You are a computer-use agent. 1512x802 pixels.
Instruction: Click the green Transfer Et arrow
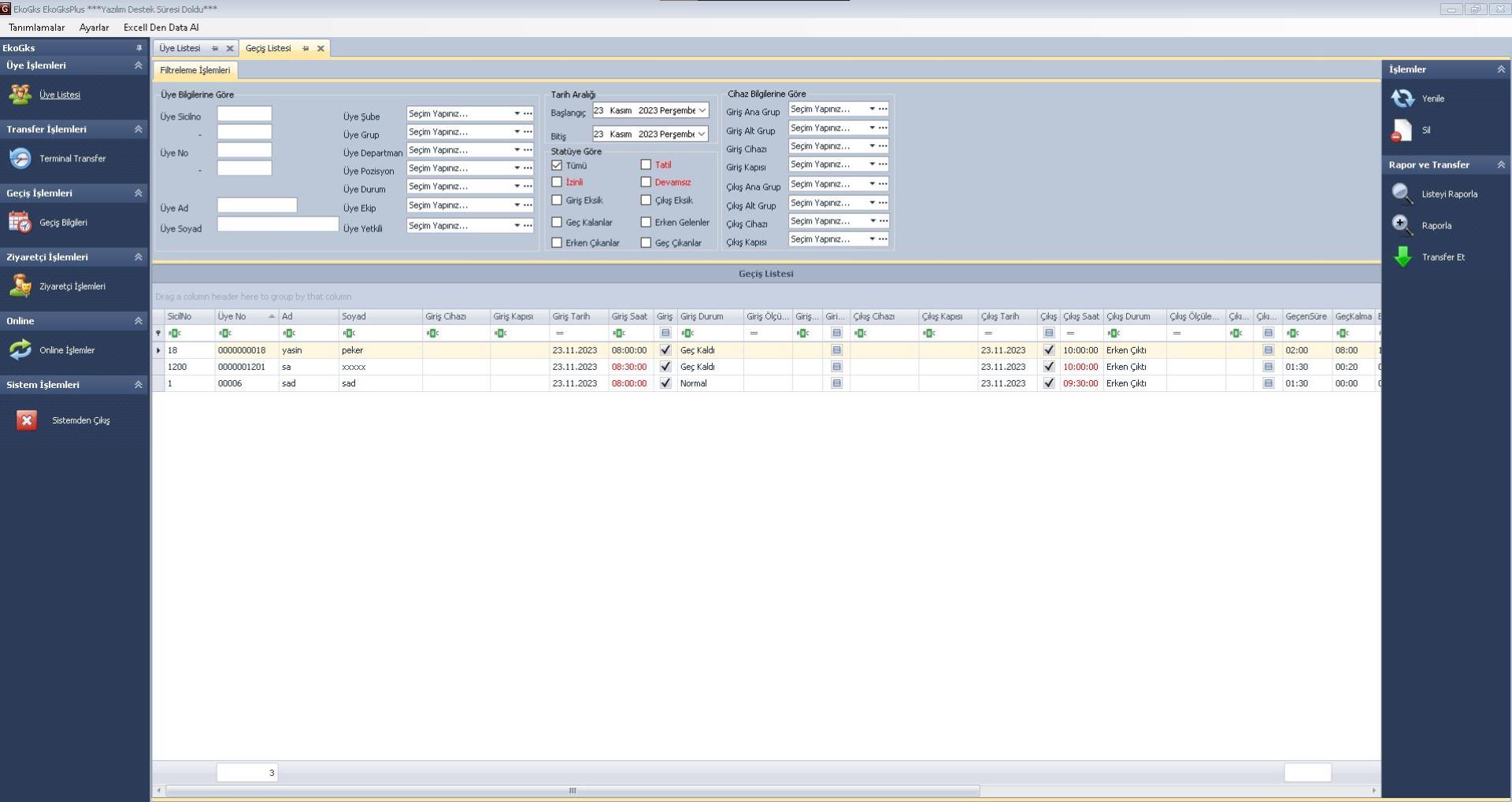(x=1403, y=257)
